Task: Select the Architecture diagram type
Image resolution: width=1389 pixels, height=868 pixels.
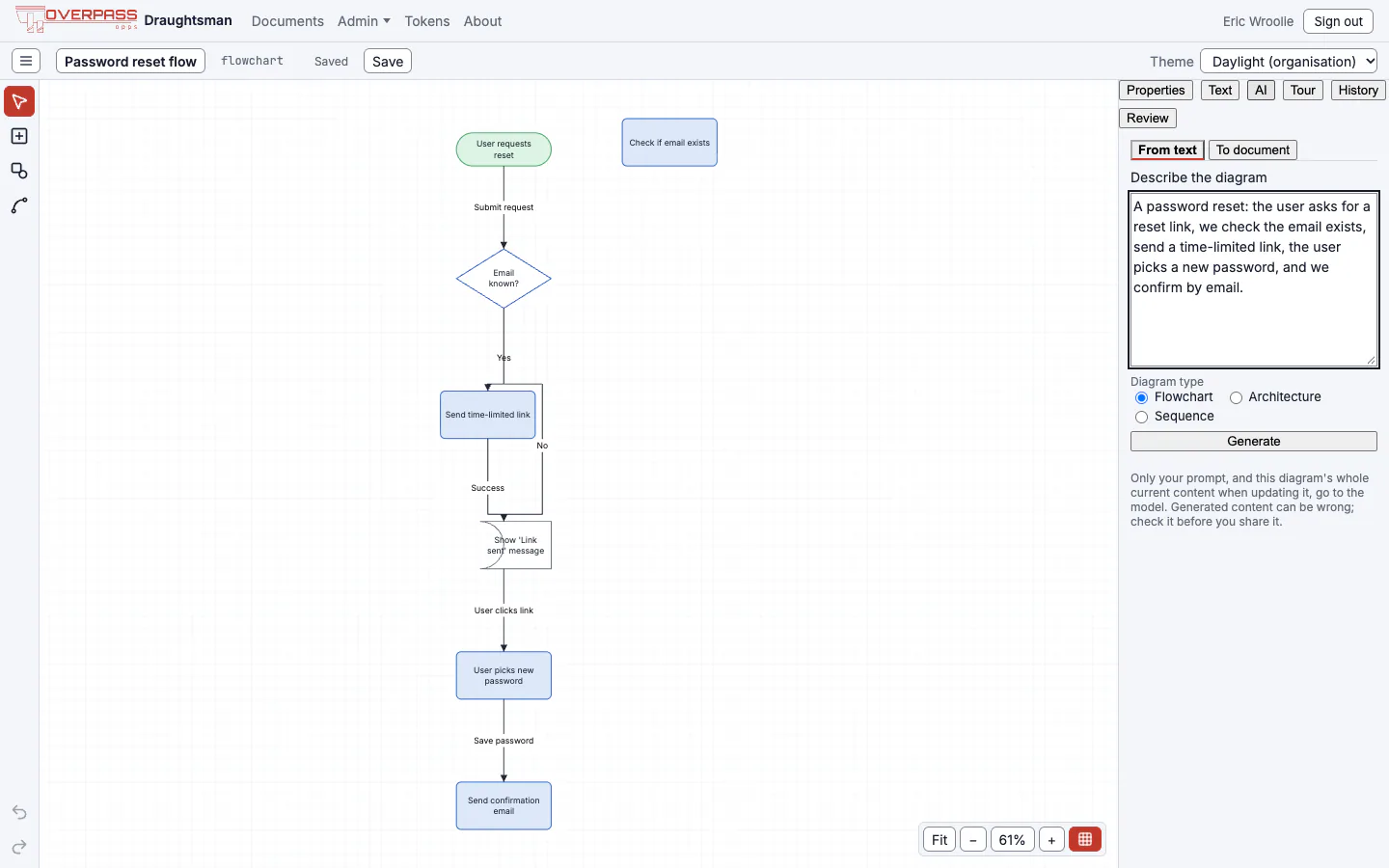Action: coord(1236,397)
